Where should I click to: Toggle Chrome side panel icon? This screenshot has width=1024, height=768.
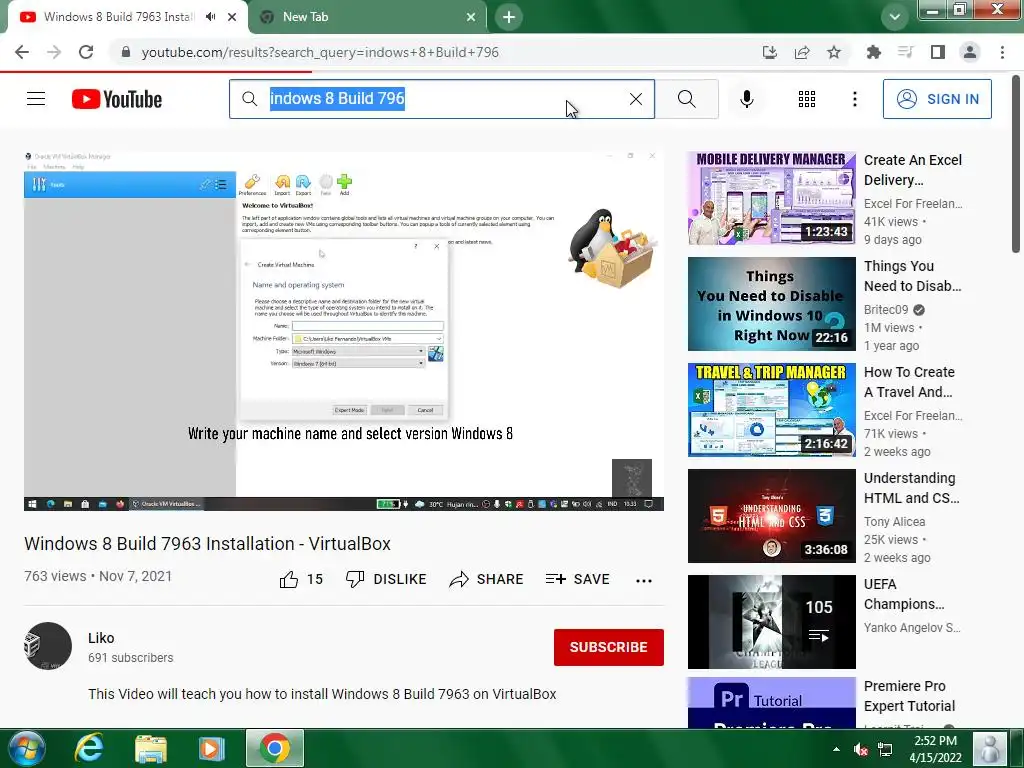[x=938, y=52]
